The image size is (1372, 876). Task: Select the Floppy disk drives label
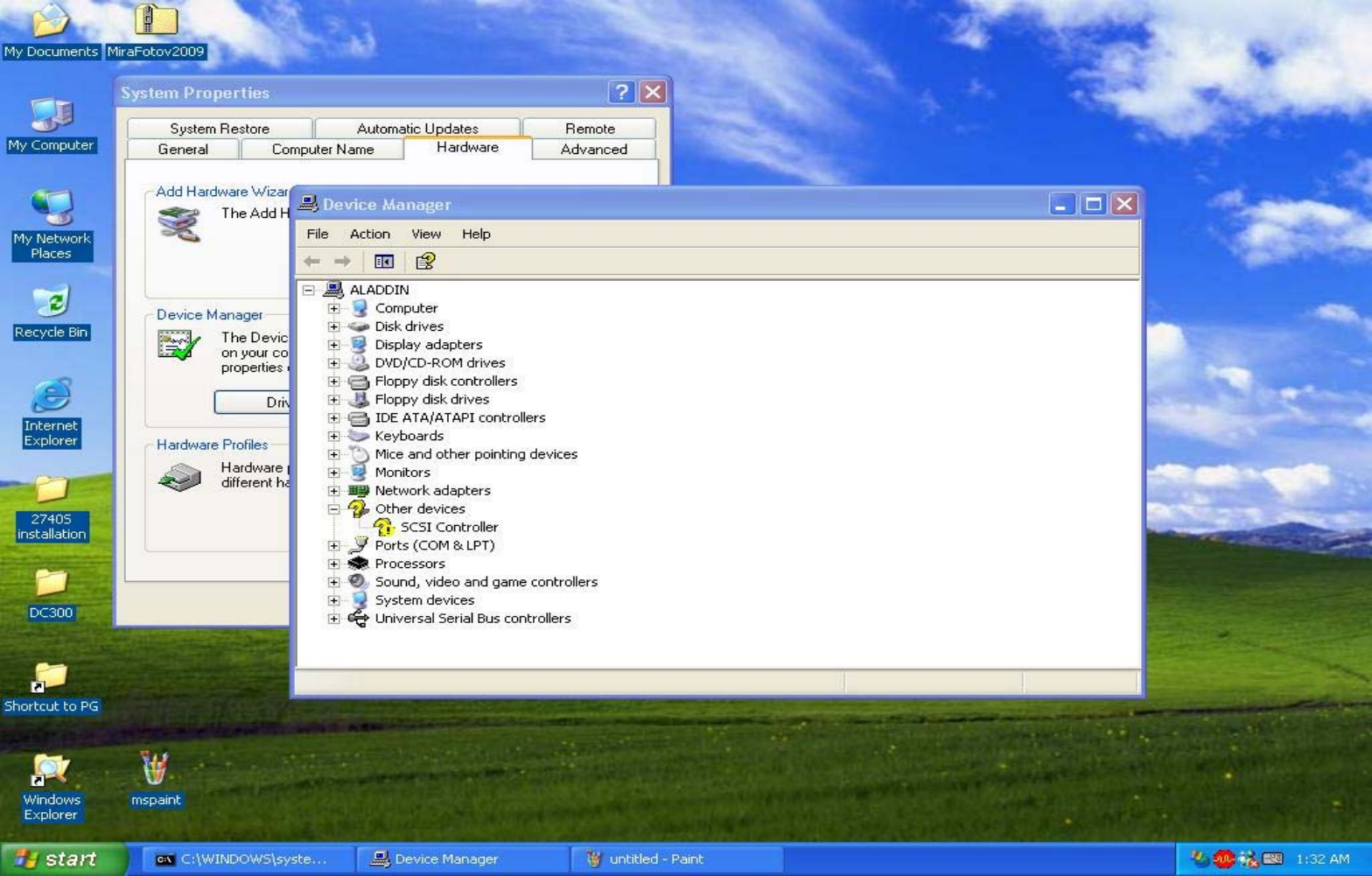click(x=432, y=399)
